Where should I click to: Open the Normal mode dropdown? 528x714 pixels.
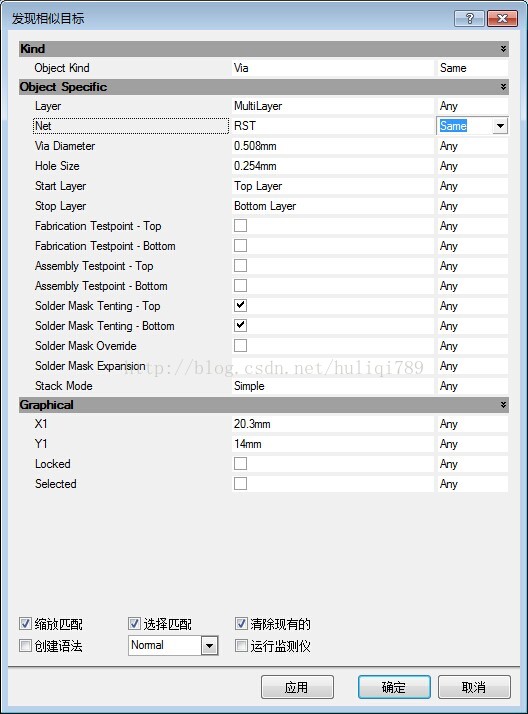click(209, 645)
